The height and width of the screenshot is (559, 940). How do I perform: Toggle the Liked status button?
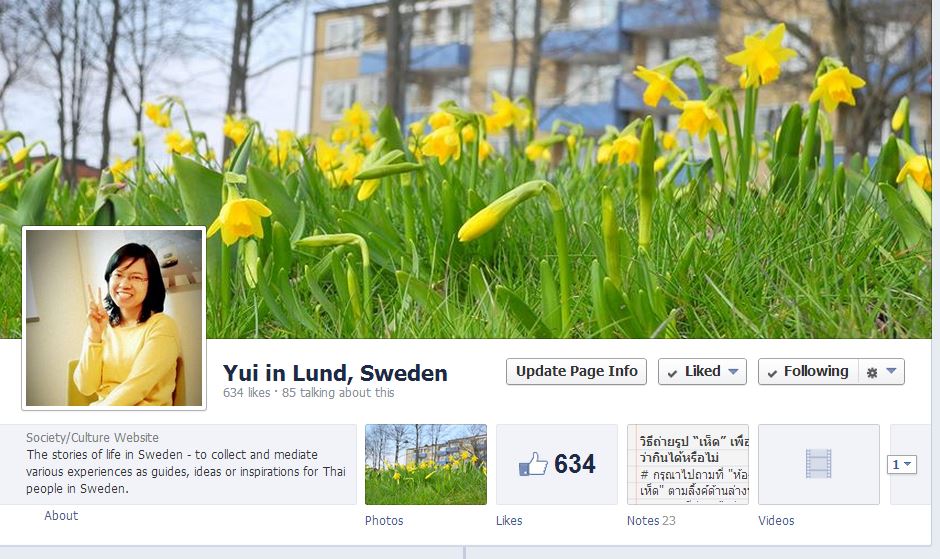(x=702, y=372)
